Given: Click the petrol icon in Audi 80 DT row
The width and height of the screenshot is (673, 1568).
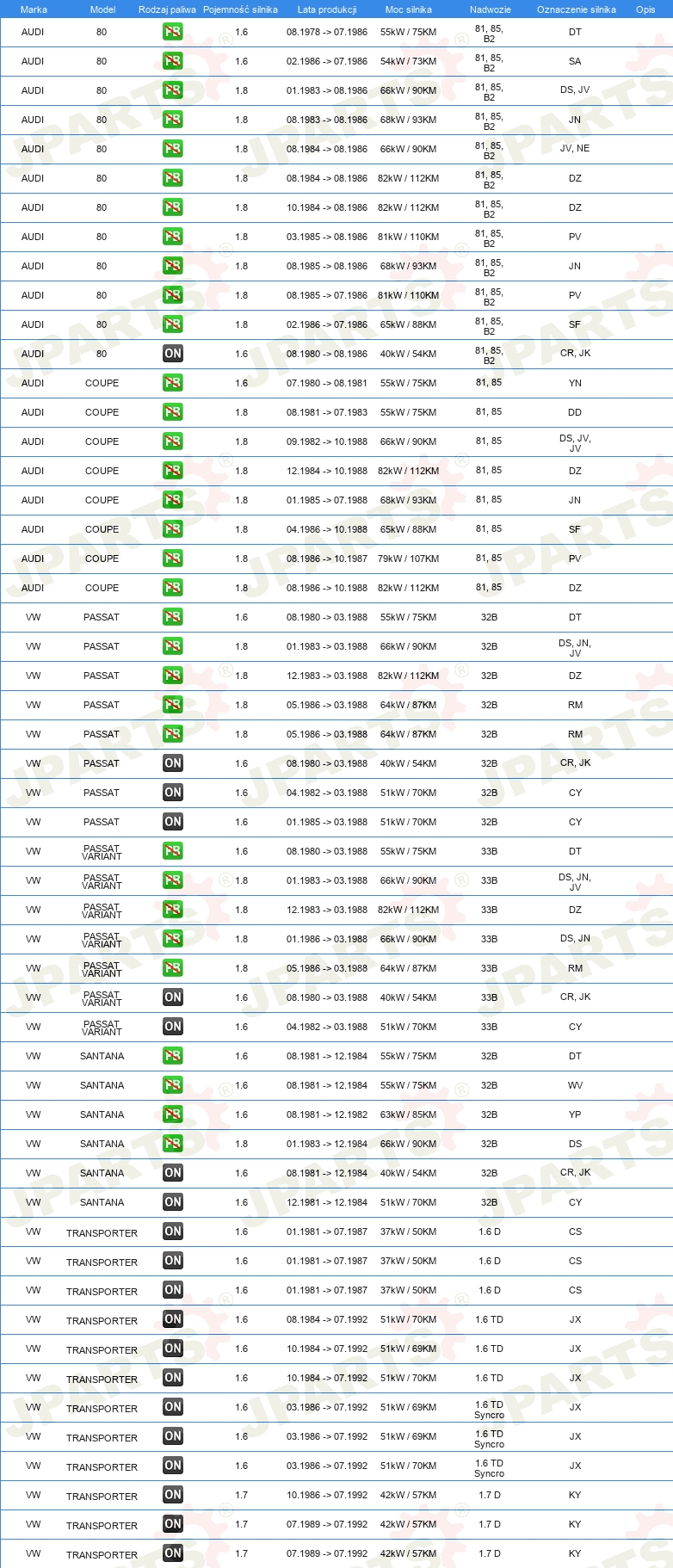Looking at the screenshot, I should tap(173, 32).
